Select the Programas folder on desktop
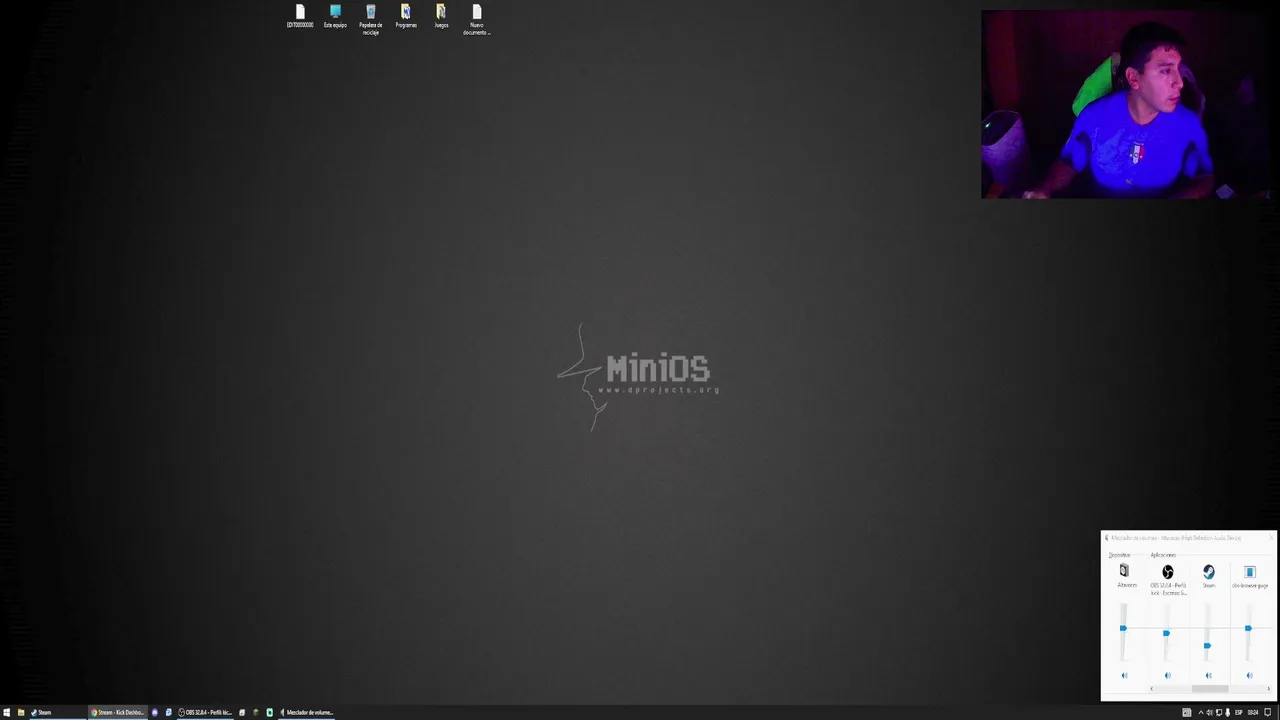 (406, 17)
